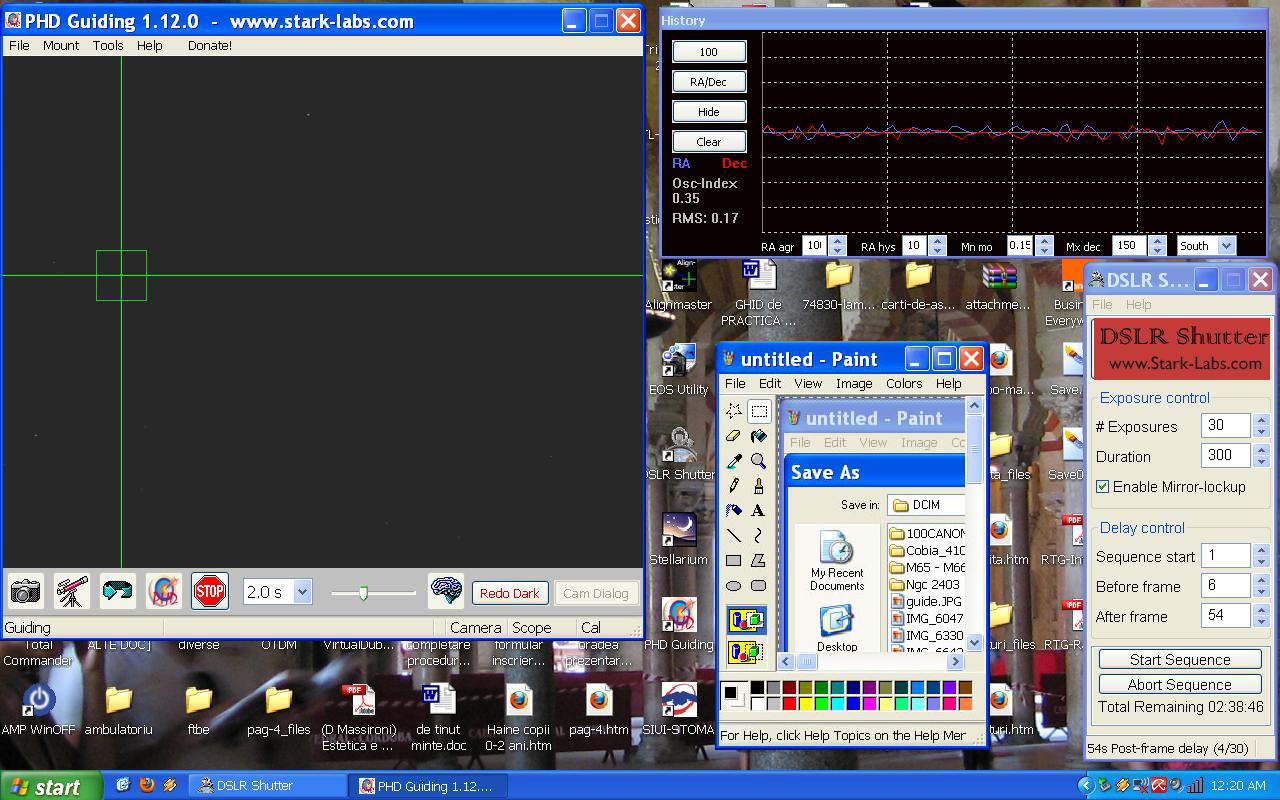Switch to PHD Guiding in the taskbar
1280x800 pixels.
(x=428, y=786)
